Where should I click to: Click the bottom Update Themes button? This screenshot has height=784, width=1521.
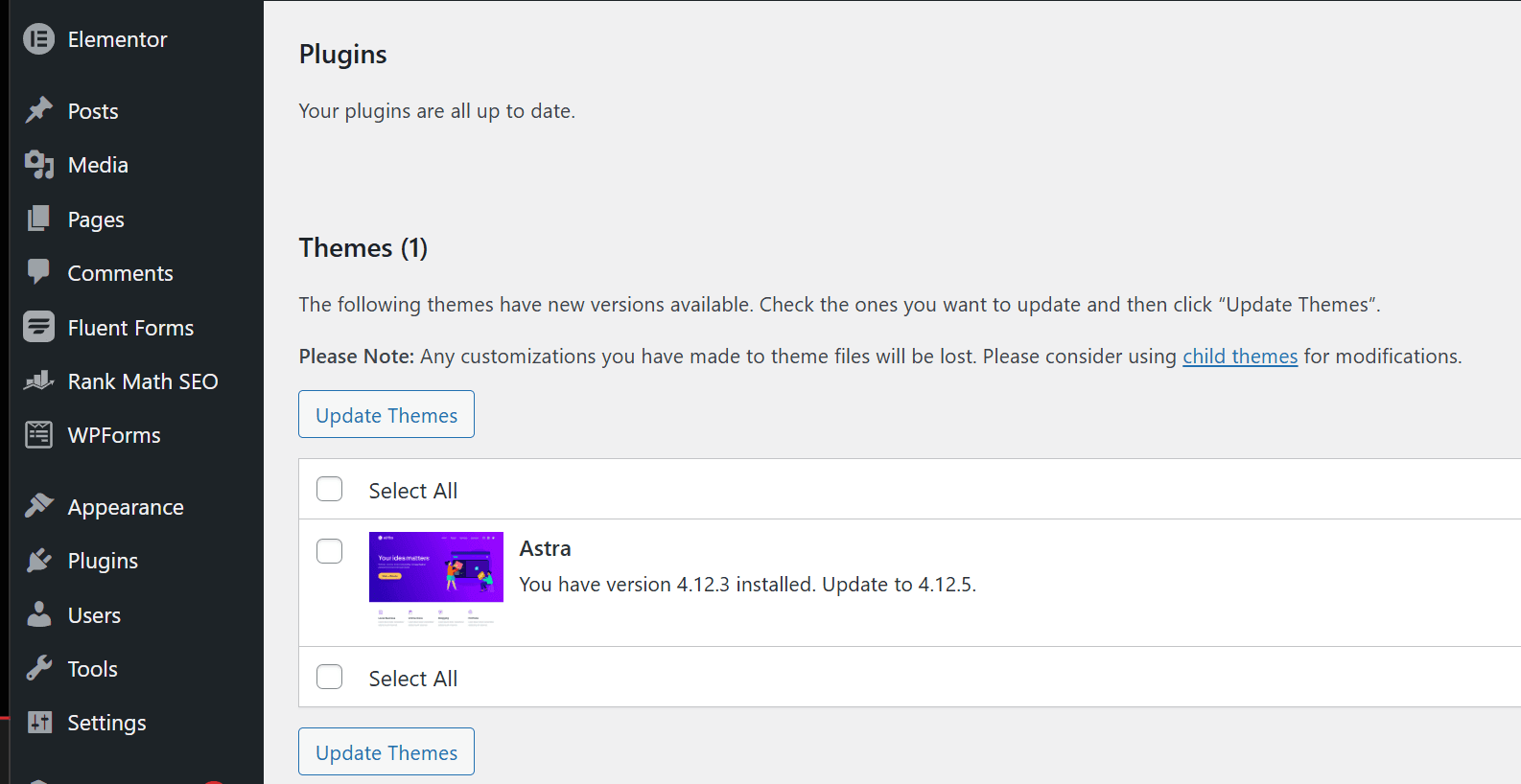point(386,751)
